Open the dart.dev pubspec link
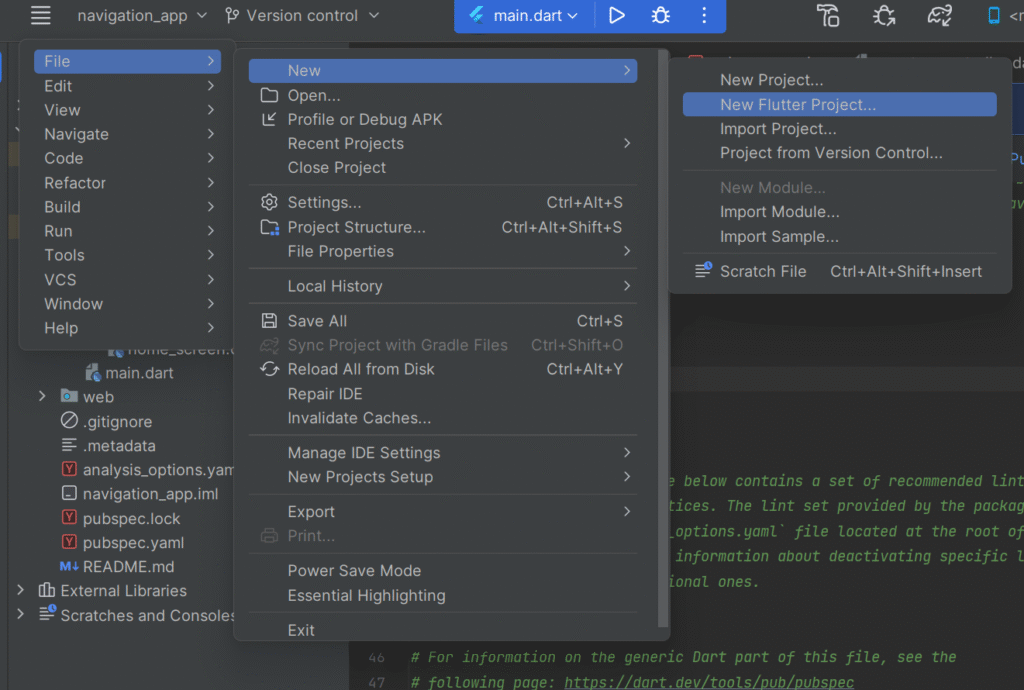 click(709, 682)
